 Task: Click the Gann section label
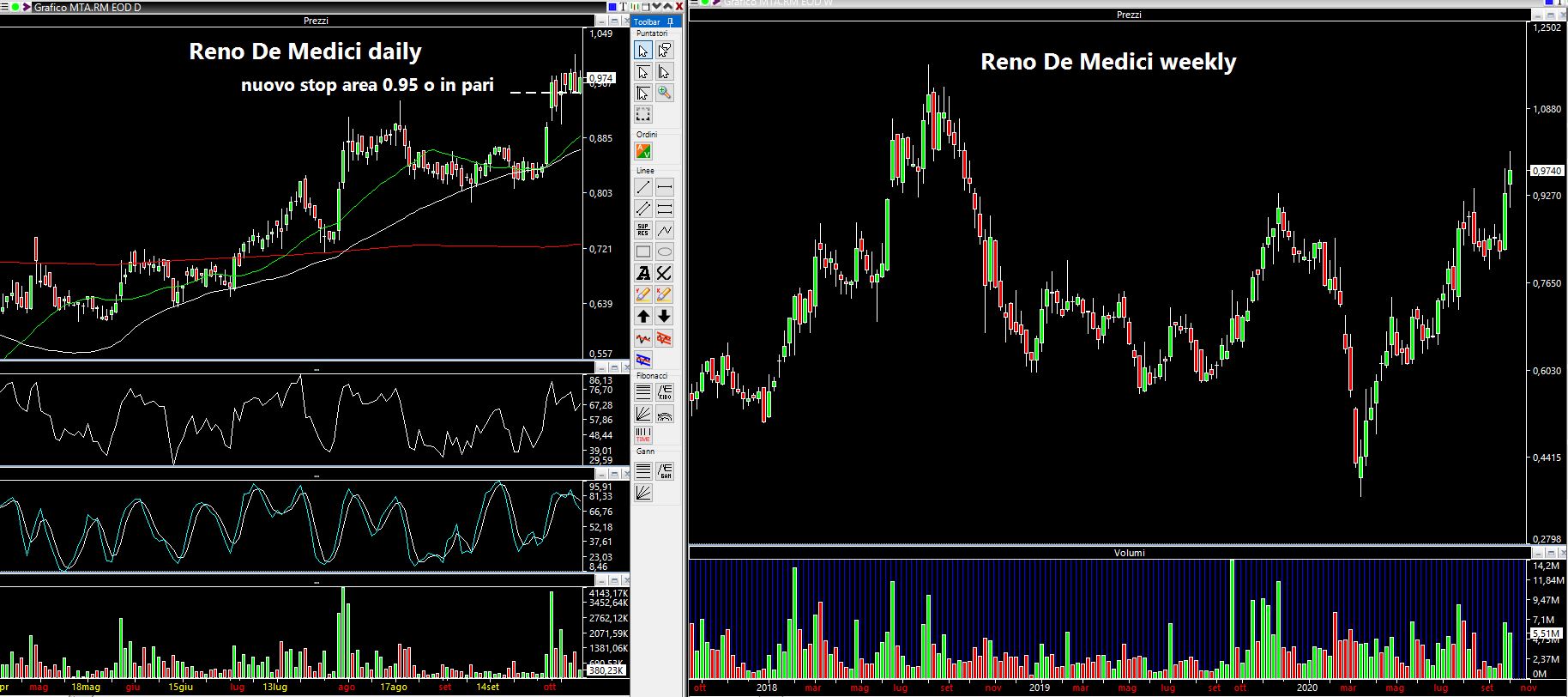point(645,452)
